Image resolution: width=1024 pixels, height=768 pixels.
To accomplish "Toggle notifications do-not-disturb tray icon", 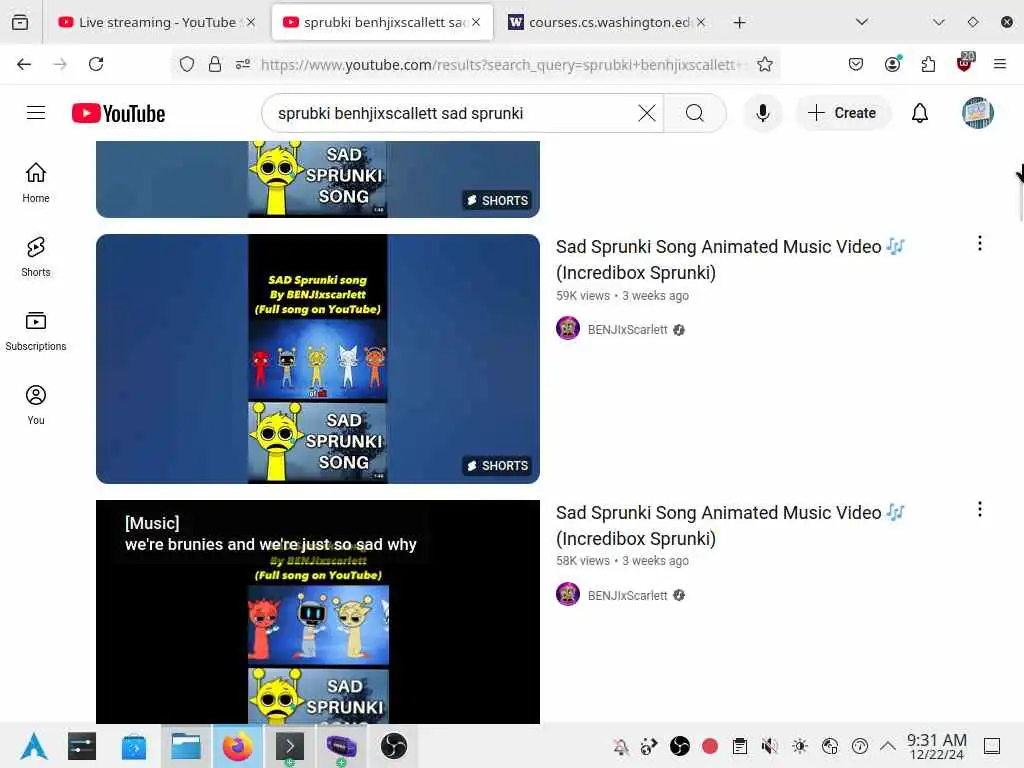I will coord(620,746).
